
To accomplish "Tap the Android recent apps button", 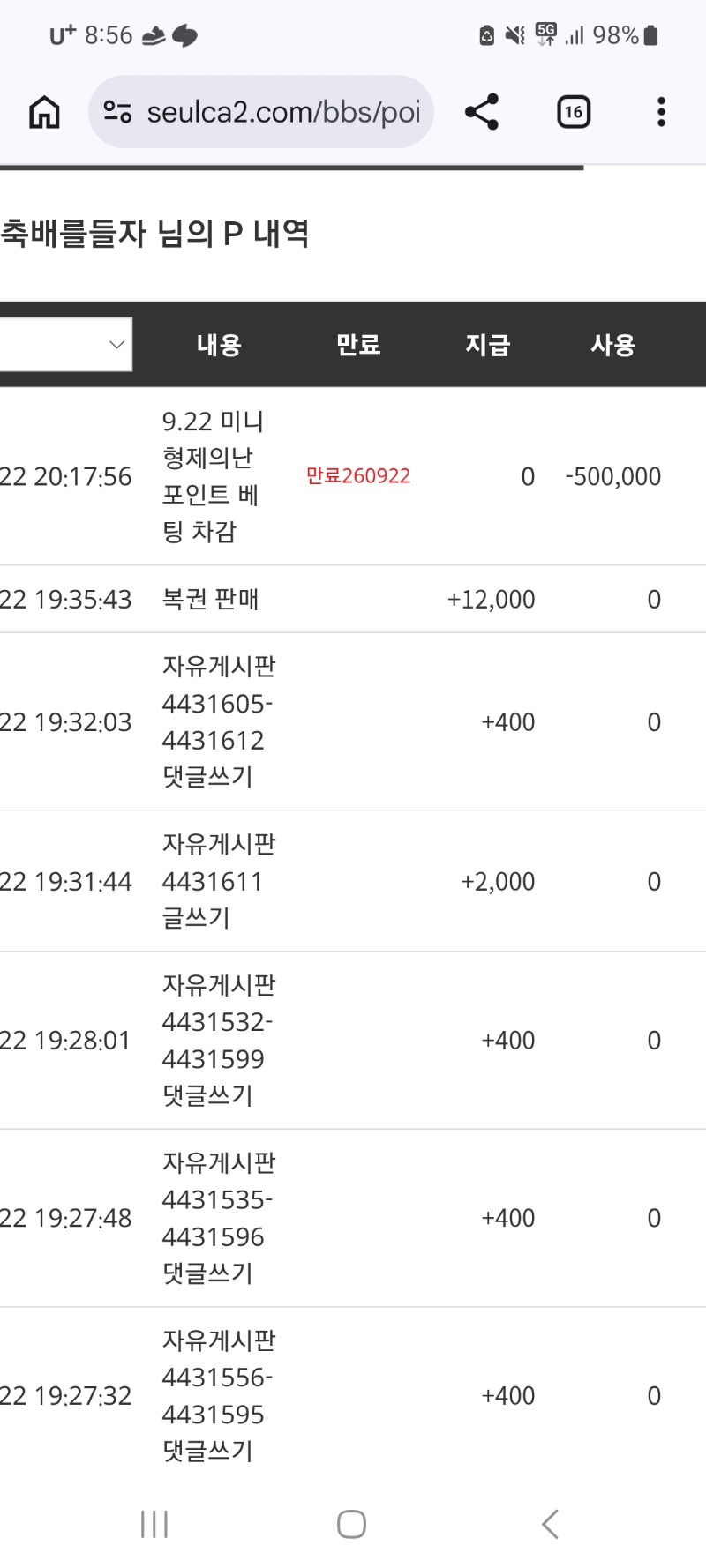I will pos(154,1524).
